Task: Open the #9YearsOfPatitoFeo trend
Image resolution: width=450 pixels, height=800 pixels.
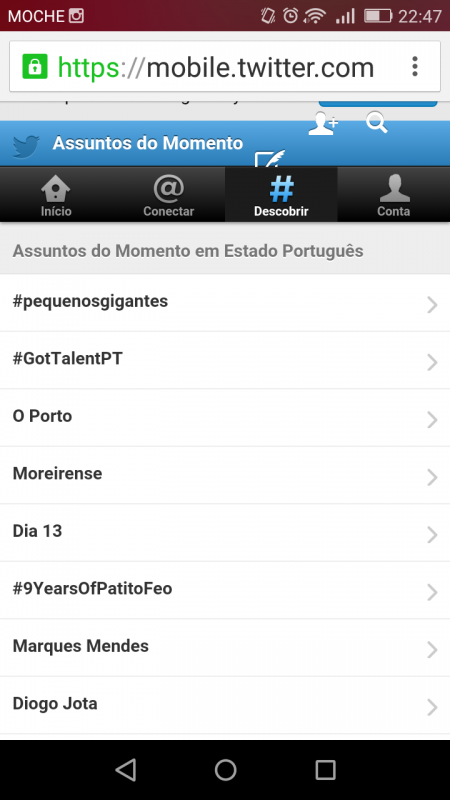Action: (x=225, y=590)
